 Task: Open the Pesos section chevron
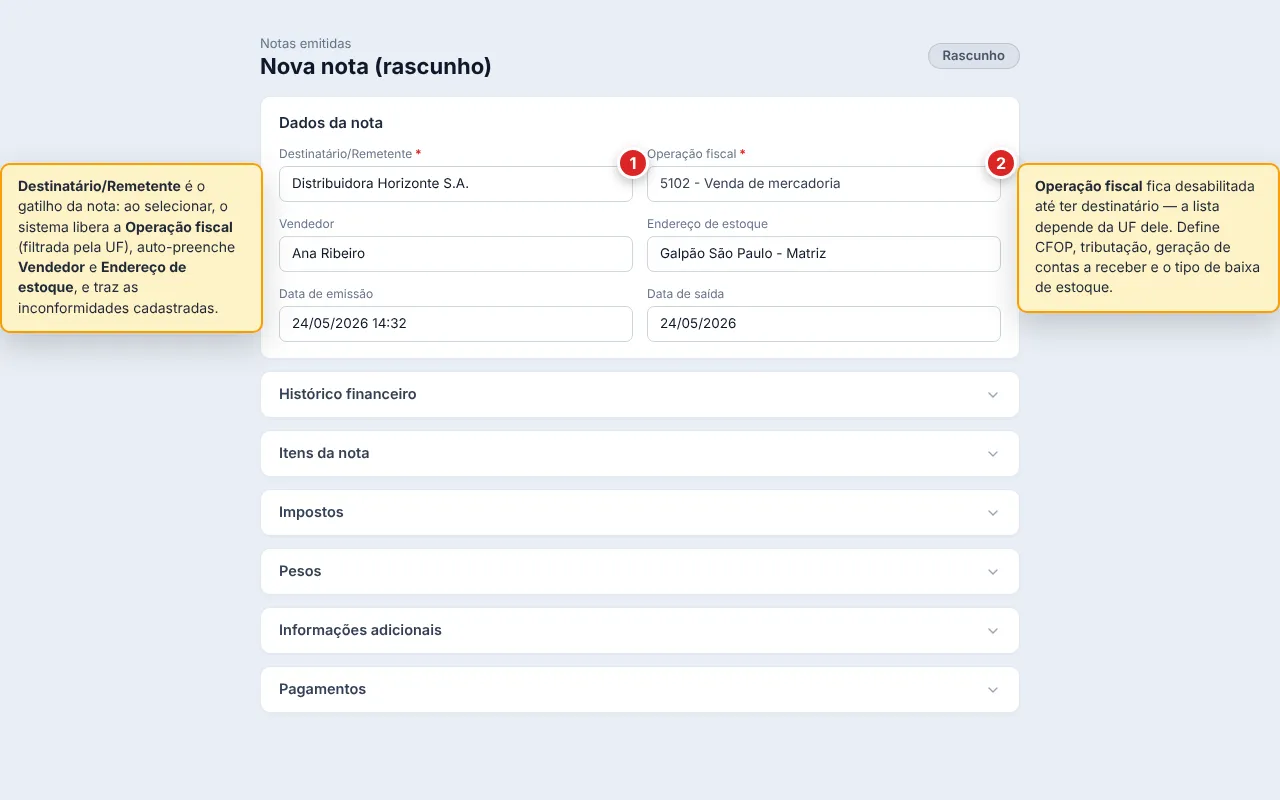[993, 572]
